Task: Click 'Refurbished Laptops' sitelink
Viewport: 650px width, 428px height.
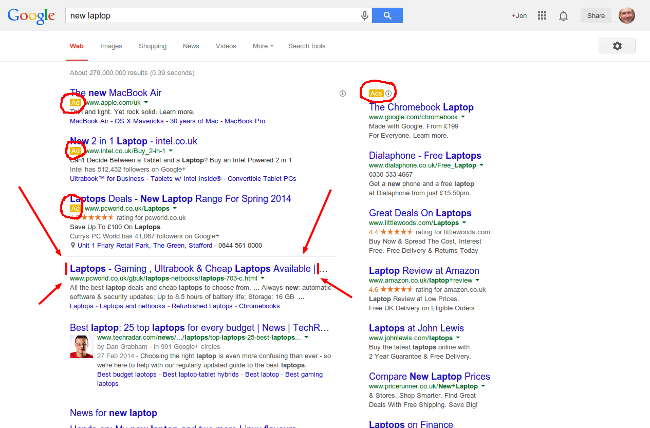Action: 202,306
